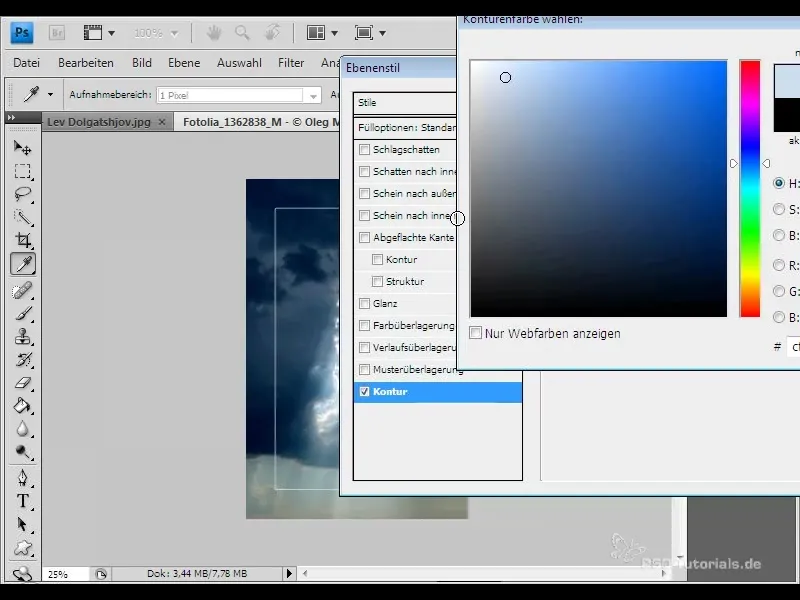
Task: Select Fülloptionen: Standard entry
Action: click(405, 128)
